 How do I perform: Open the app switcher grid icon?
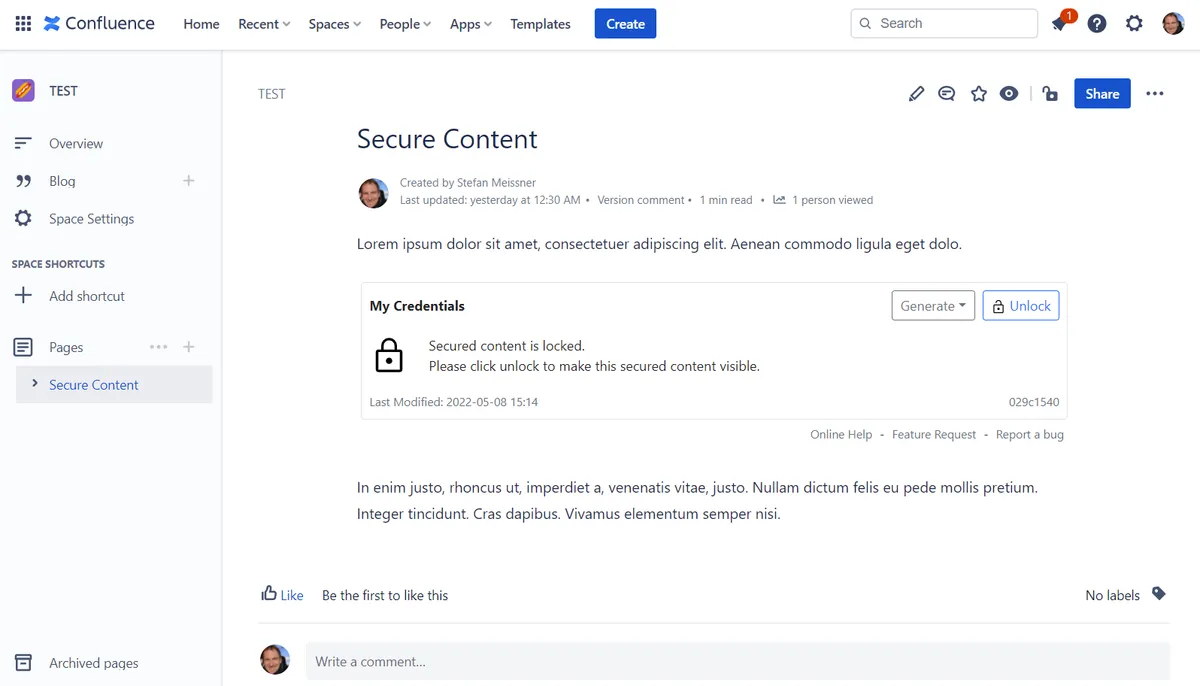[23, 23]
